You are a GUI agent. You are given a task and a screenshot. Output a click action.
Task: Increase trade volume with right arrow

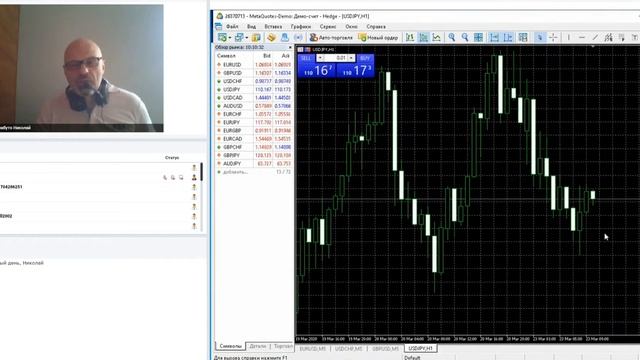351,58
